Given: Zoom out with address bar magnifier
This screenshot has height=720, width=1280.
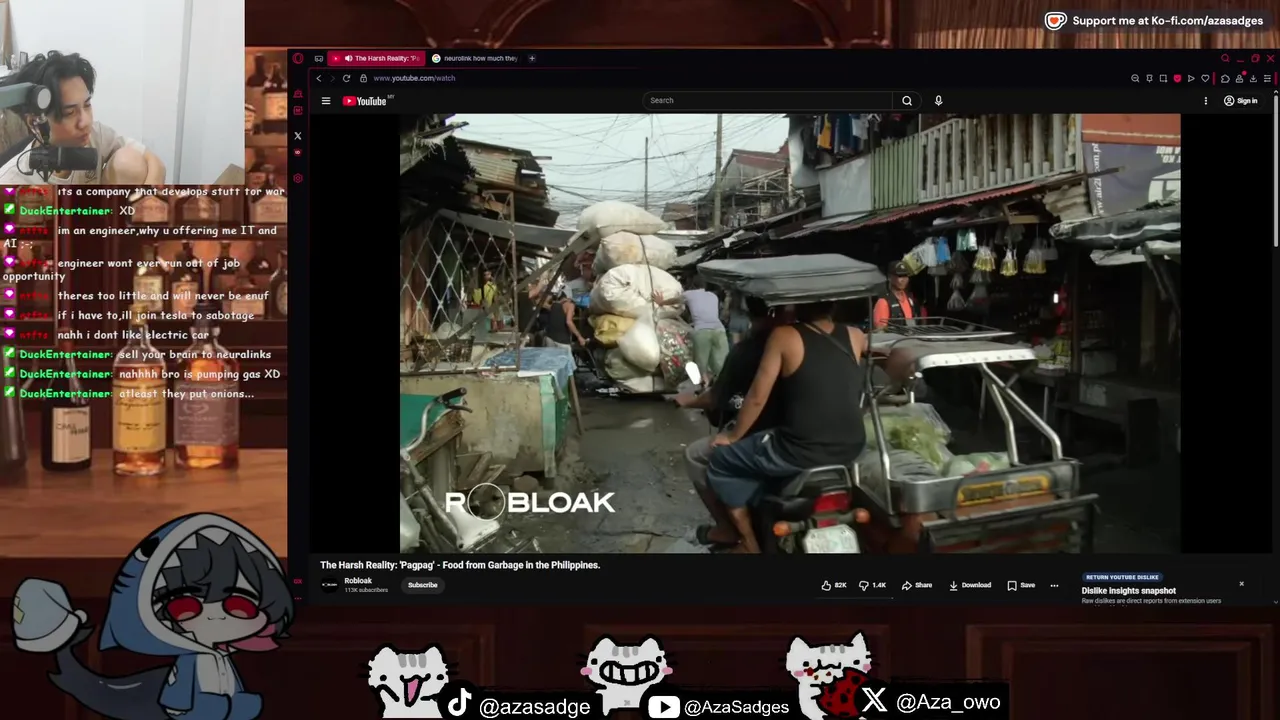Looking at the screenshot, I should (1135, 78).
